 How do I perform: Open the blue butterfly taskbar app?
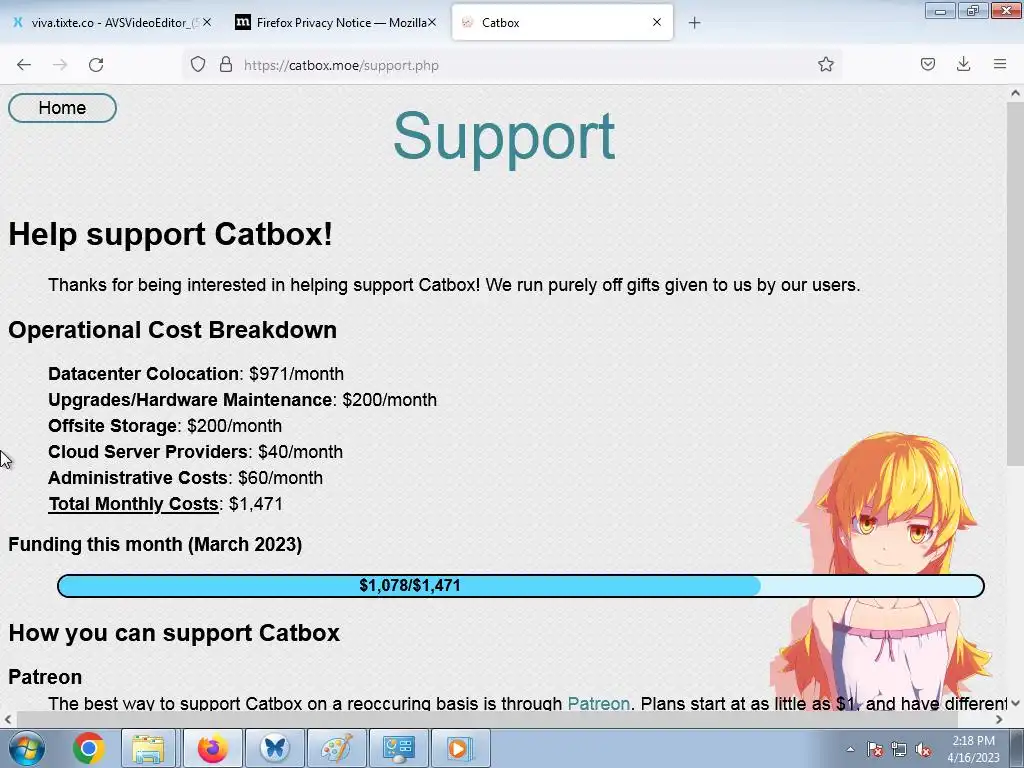275,748
